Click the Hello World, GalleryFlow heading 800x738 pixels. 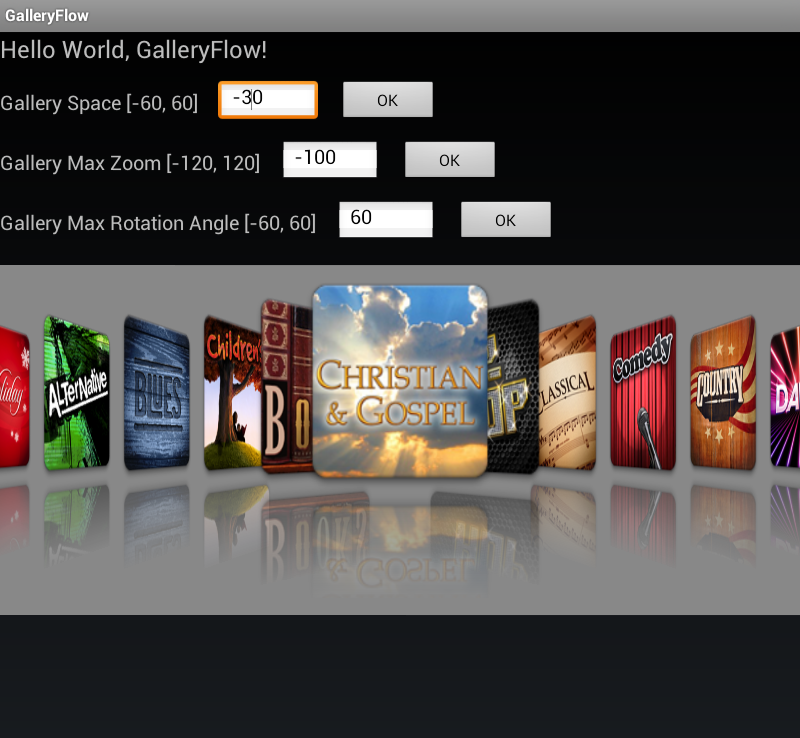click(x=135, y=50)
